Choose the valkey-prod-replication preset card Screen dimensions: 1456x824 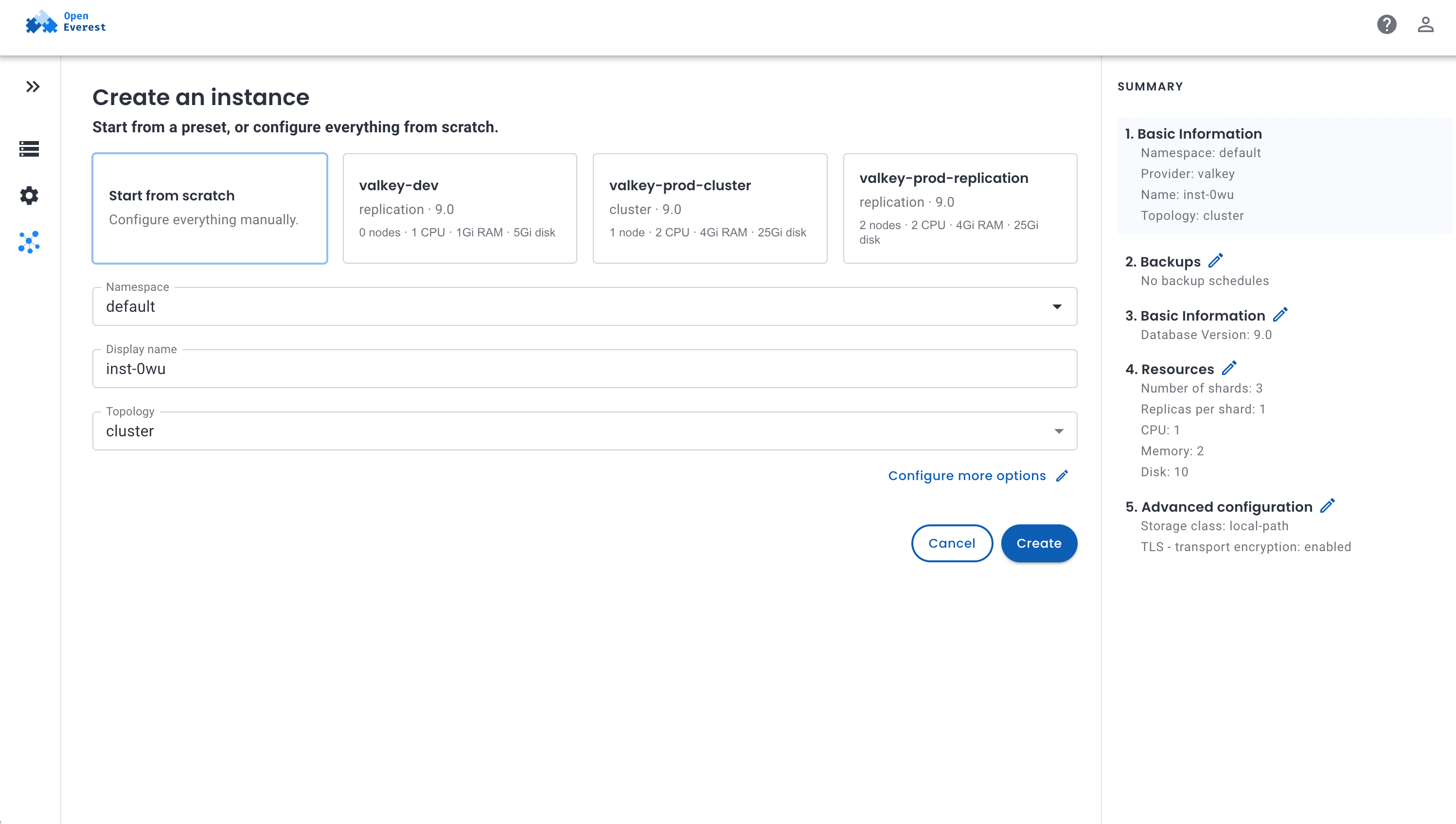point(960,208)
